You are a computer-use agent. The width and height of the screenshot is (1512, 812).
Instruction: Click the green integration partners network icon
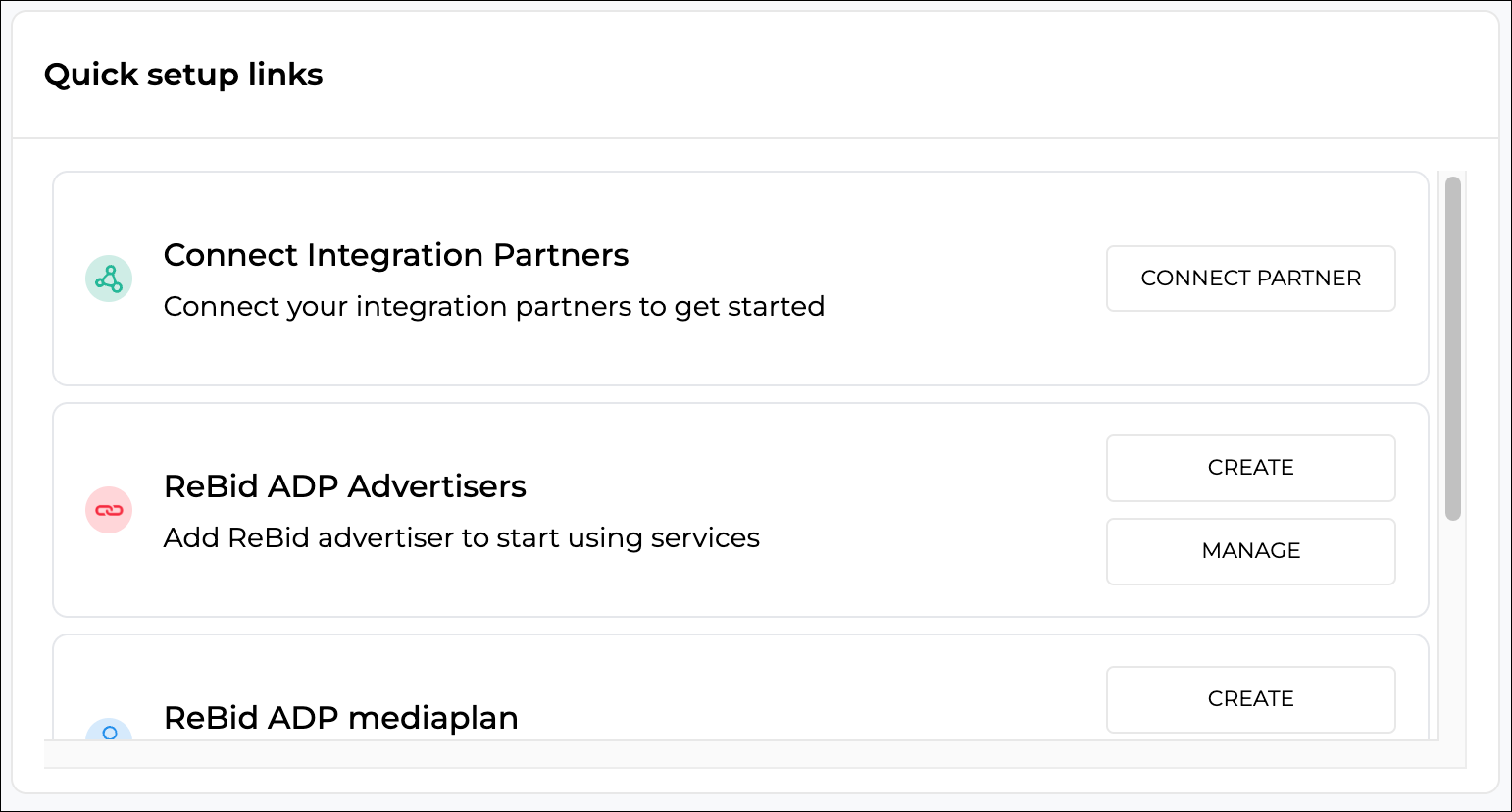coord(109,279)
